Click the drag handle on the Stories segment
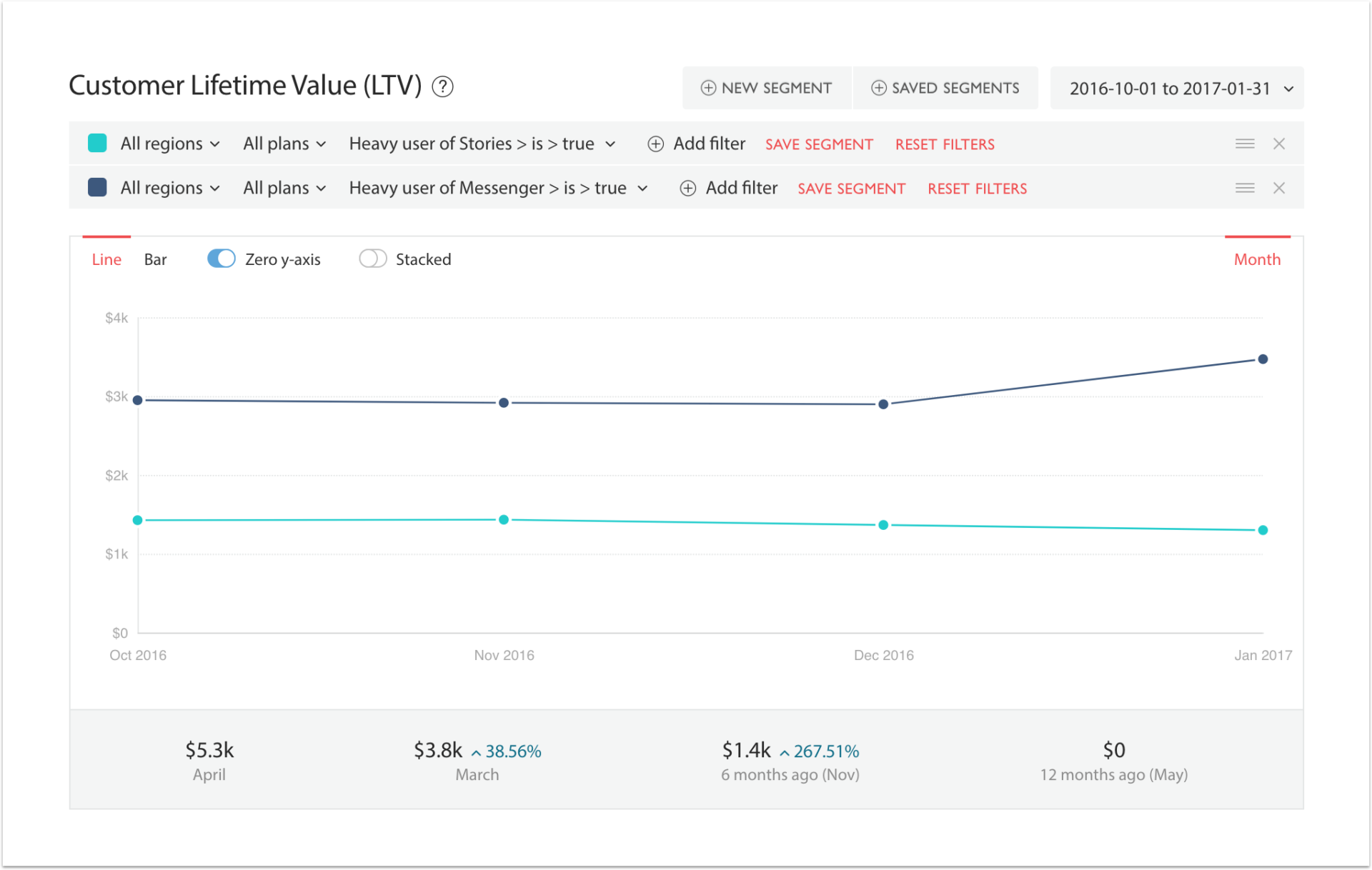1372x870 pixels. point(1244,143)
